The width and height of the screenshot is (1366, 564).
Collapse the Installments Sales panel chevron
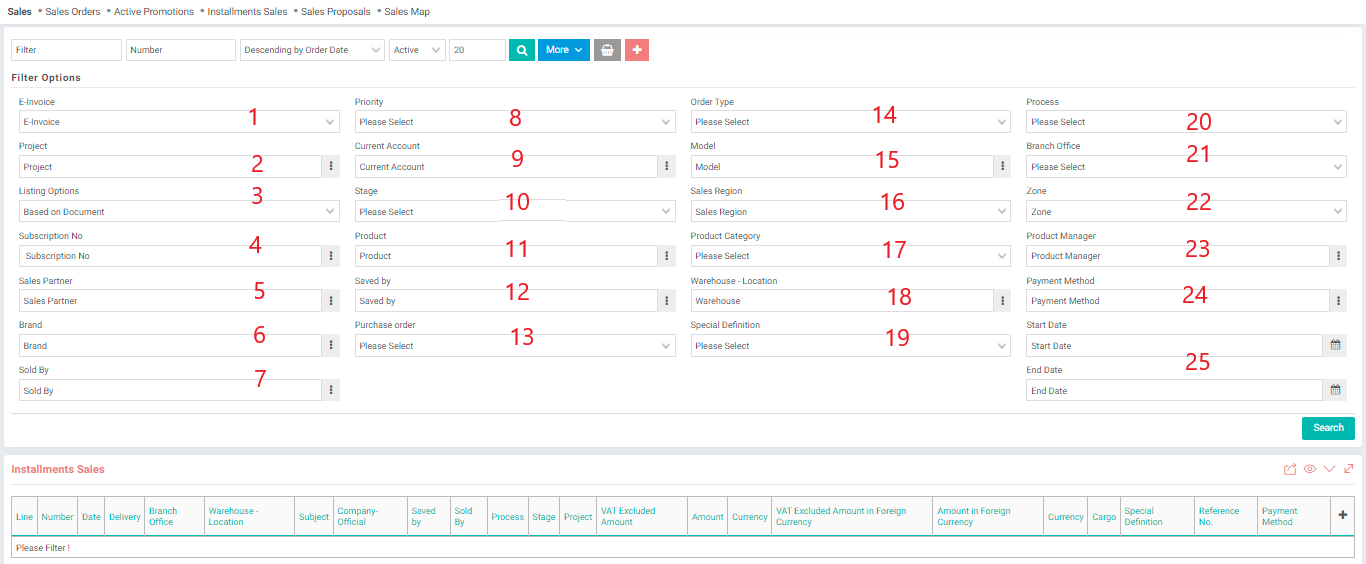click(x=1329, y=469)
